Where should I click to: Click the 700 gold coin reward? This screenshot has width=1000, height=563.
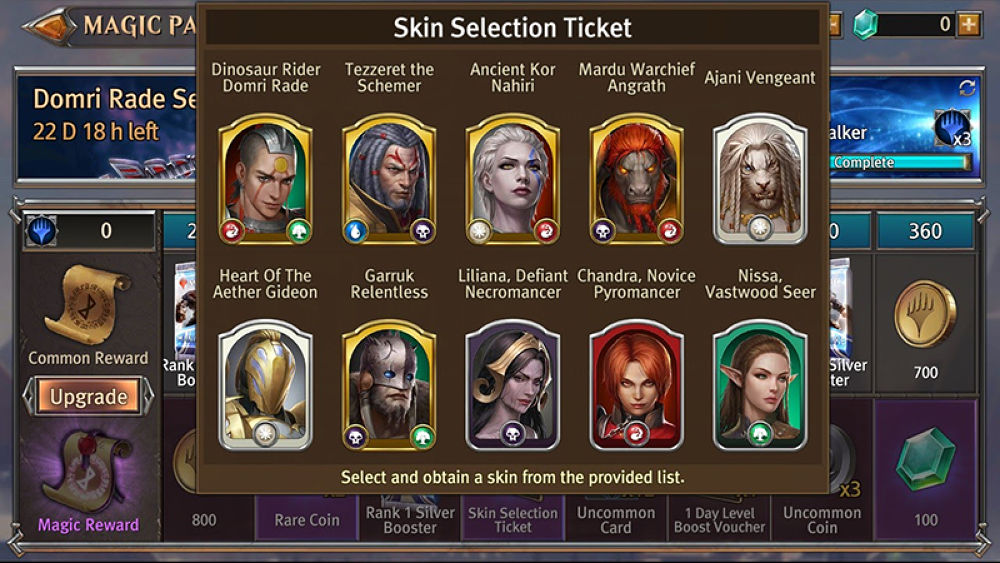click(x=925, y=314)
